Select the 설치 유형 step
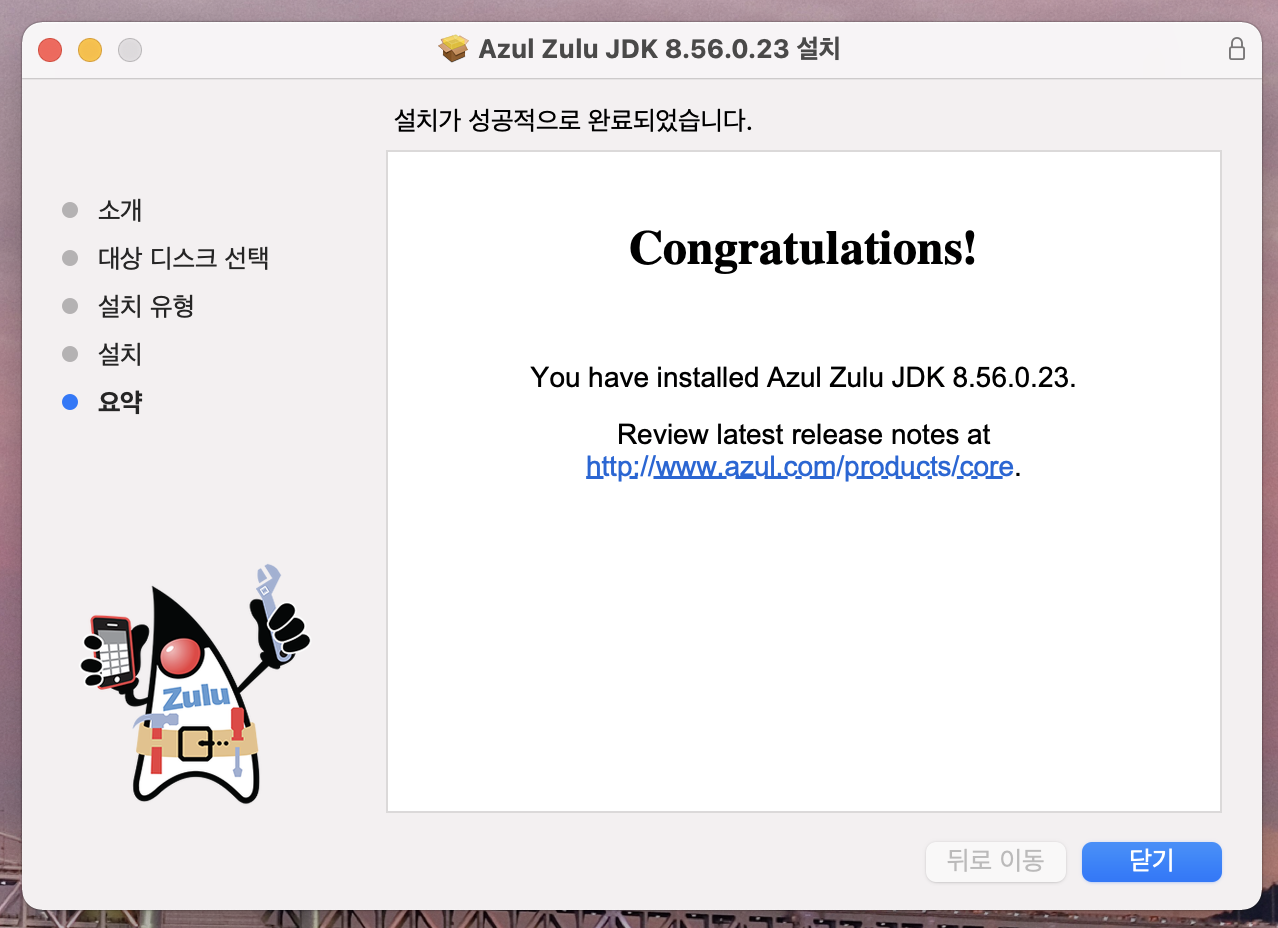Viewport: 1278px width, 928px height. [x=146, y=306]
